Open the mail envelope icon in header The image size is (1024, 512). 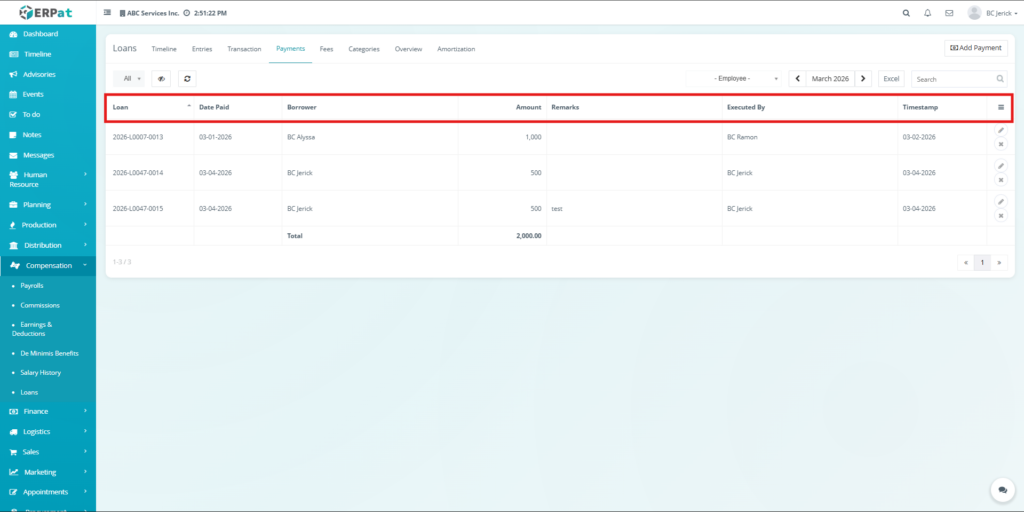pyautogui.click(x=949, y=13)
